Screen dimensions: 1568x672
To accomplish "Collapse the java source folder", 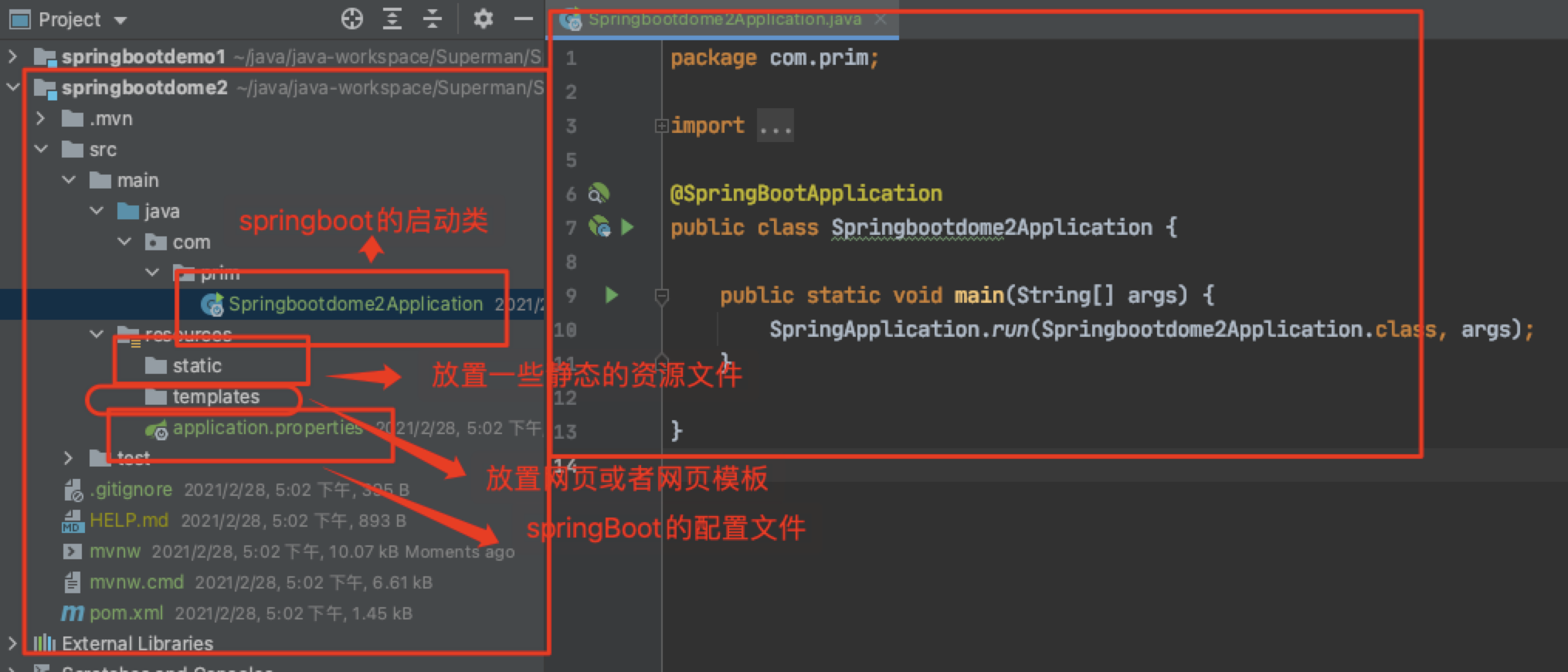I will click(x=97, y=211).
